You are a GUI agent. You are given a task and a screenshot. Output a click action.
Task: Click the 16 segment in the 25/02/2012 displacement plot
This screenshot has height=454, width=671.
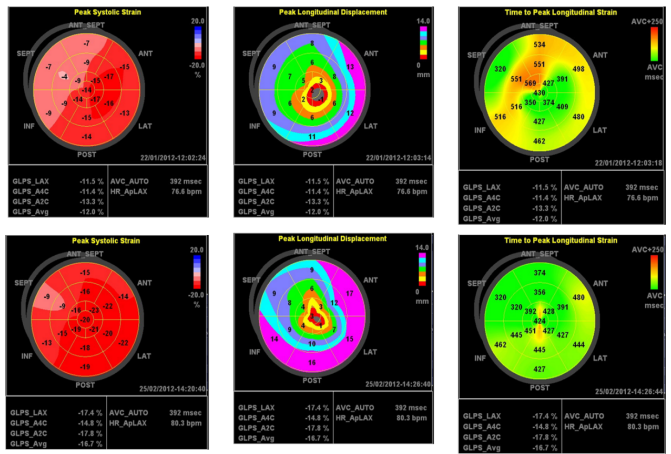point(312,362)
